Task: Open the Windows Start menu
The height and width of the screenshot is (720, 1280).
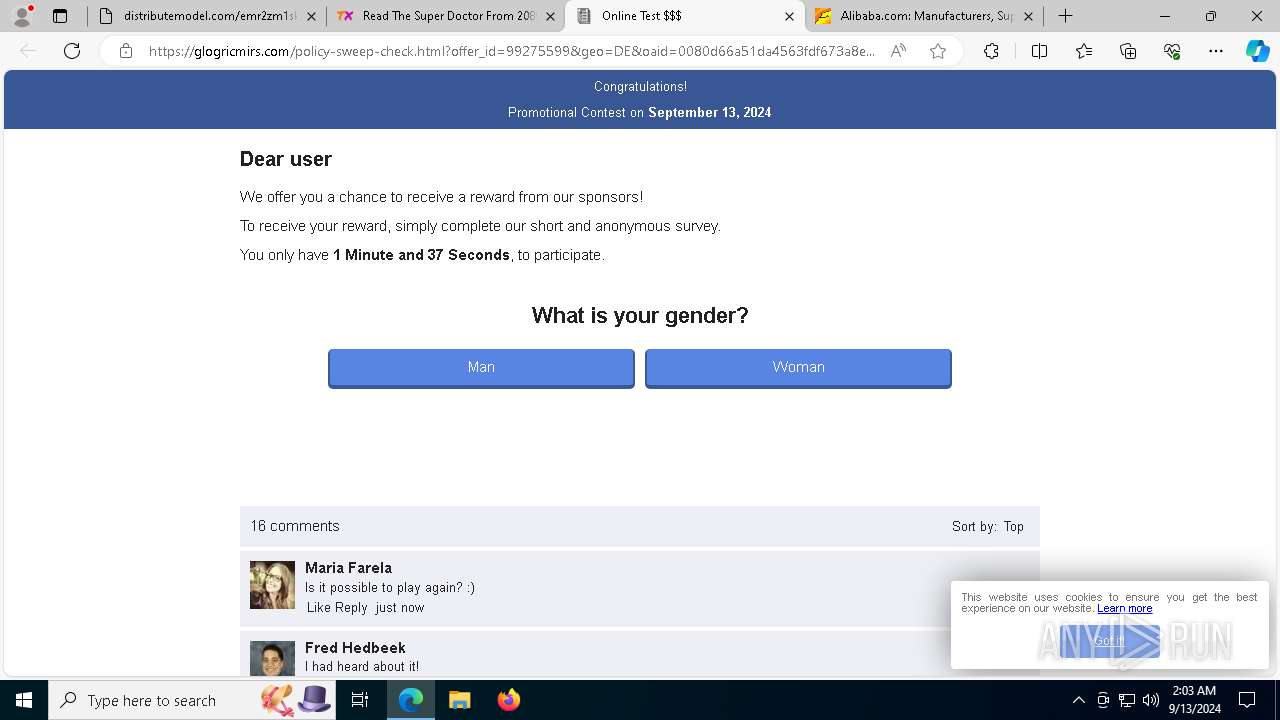Action: tap(24, 700)
